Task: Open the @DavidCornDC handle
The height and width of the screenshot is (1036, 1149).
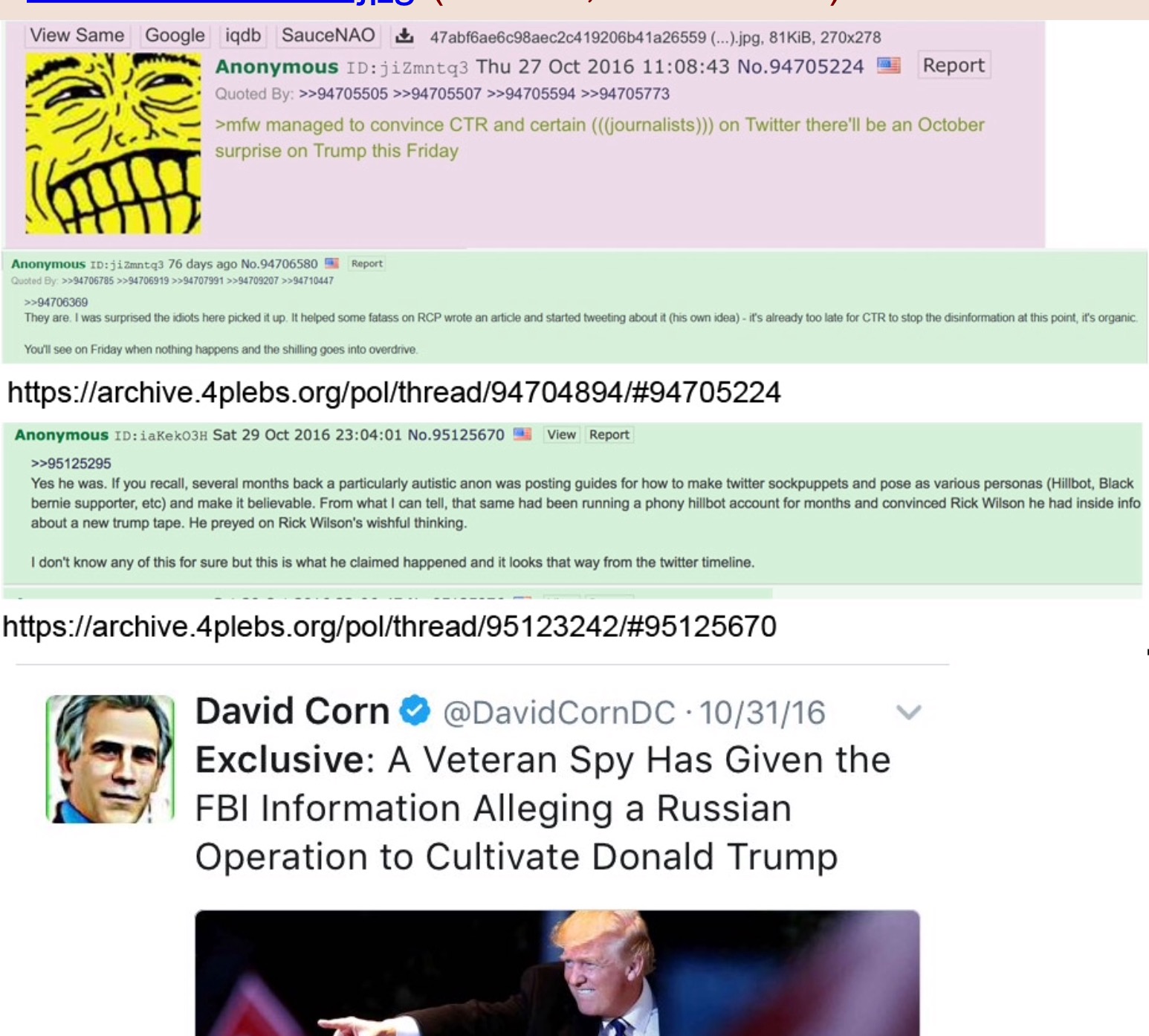Action: point(559,713)
